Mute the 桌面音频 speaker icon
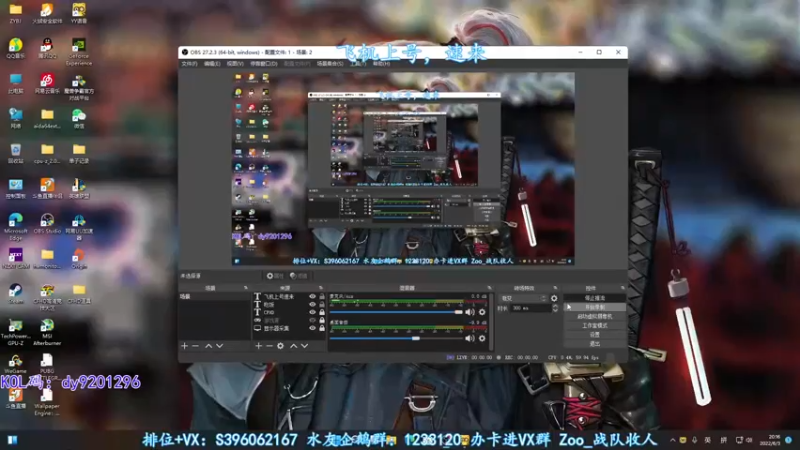Image resolution: width=800 pixels, height=450 pixels. (x=470, y=338)
